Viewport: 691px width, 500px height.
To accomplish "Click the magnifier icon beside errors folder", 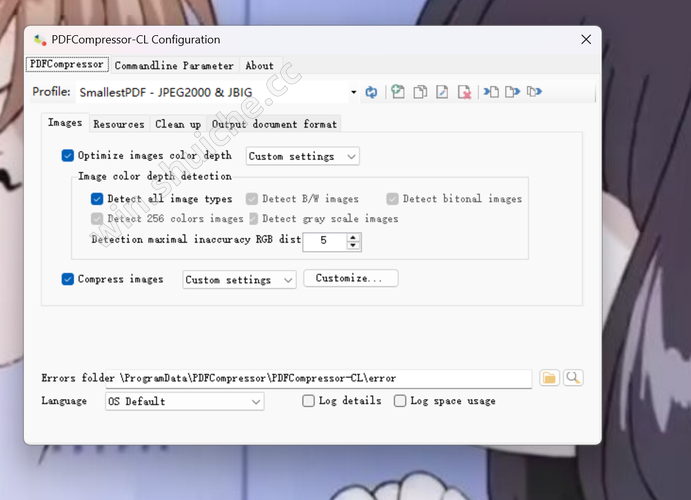I will click(573, 378).
